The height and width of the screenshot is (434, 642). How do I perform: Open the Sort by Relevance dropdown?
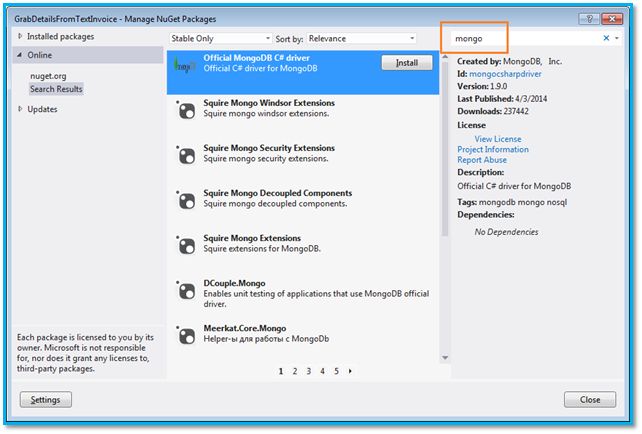[362, 38]
